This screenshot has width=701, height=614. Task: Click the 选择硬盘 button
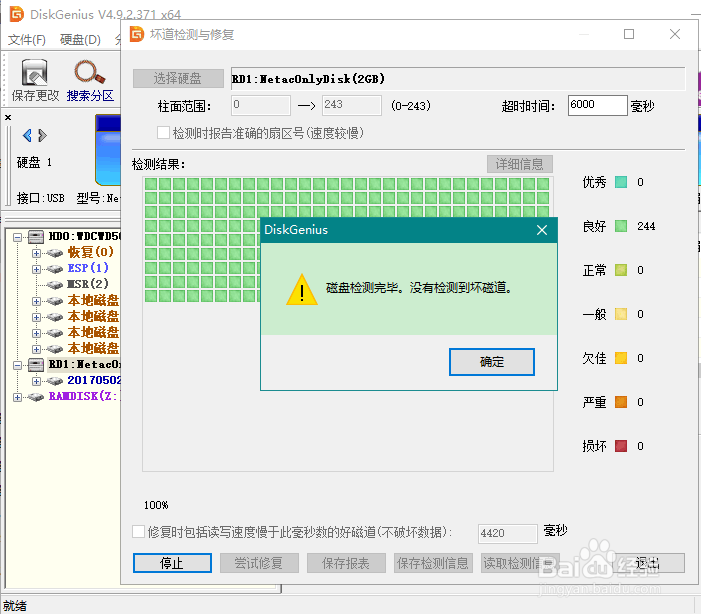click(178, 78)
